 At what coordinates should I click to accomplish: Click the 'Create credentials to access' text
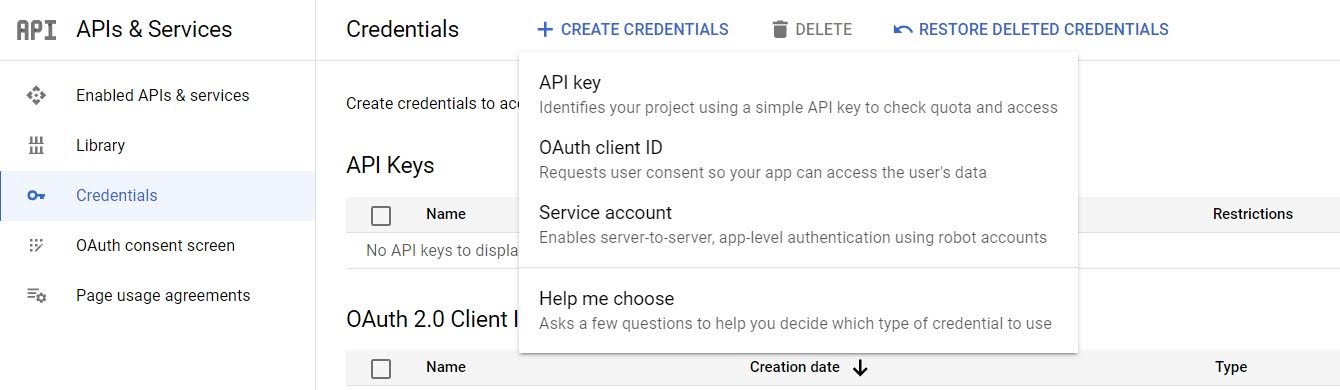coord(432,103)
